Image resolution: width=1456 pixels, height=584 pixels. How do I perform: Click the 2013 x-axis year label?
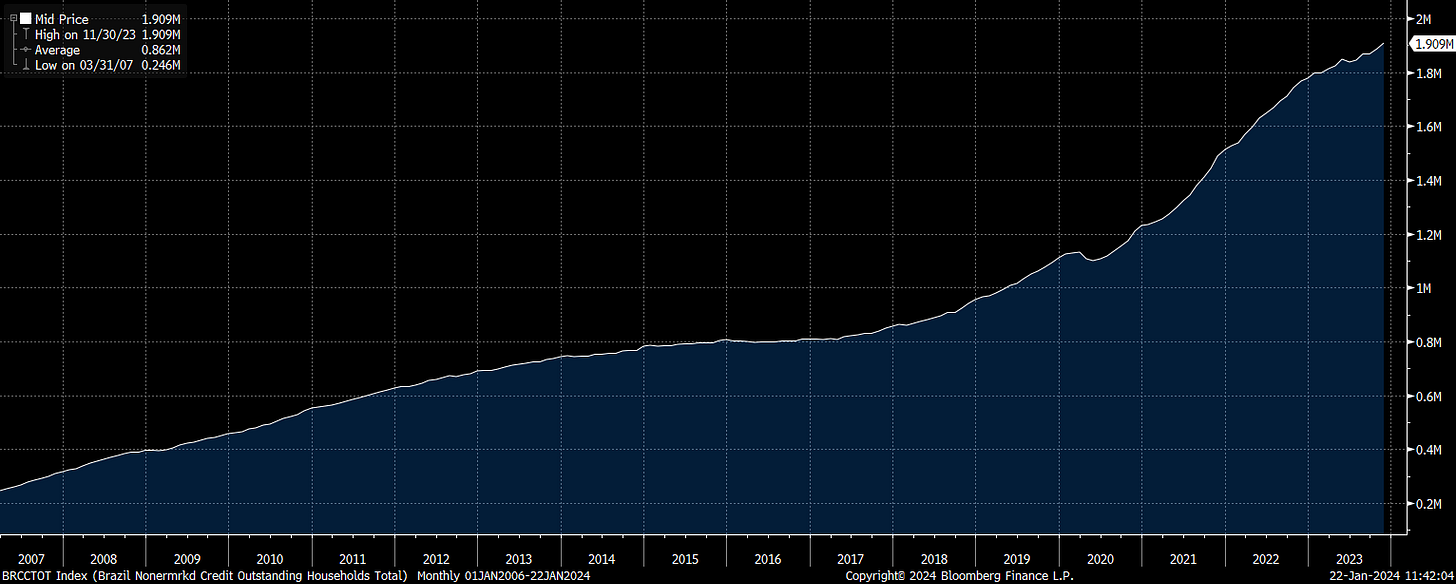[x=519, y=559]
